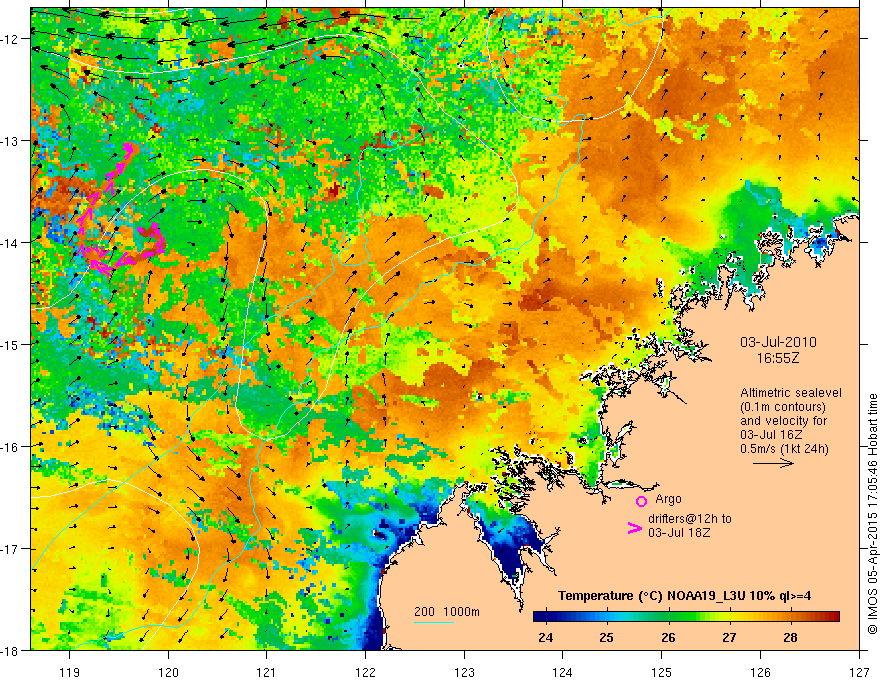Click the 'Temperature (°C) NOAA19_L3U 10% ql>=4' title
This screenshot has width=880, height=680.
pyautogui.click(x=684, y=596)
